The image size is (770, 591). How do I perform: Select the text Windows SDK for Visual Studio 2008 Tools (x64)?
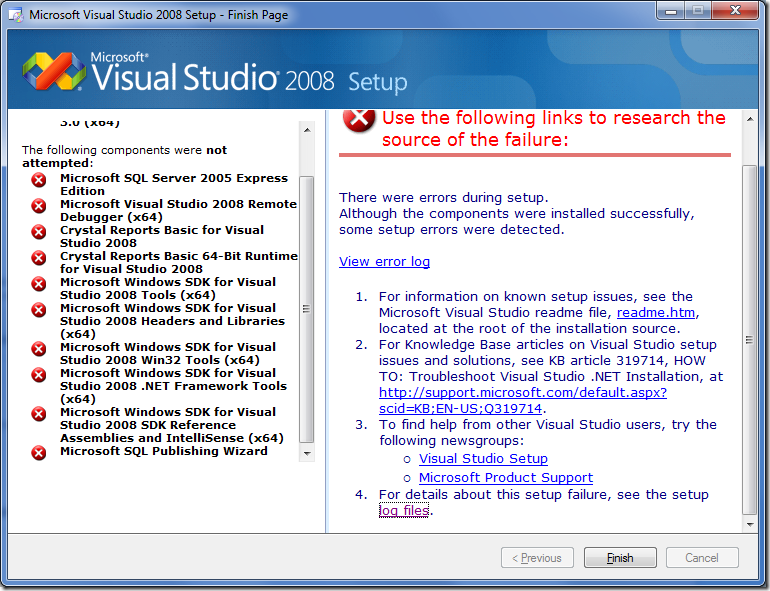[x=168, y=288]
